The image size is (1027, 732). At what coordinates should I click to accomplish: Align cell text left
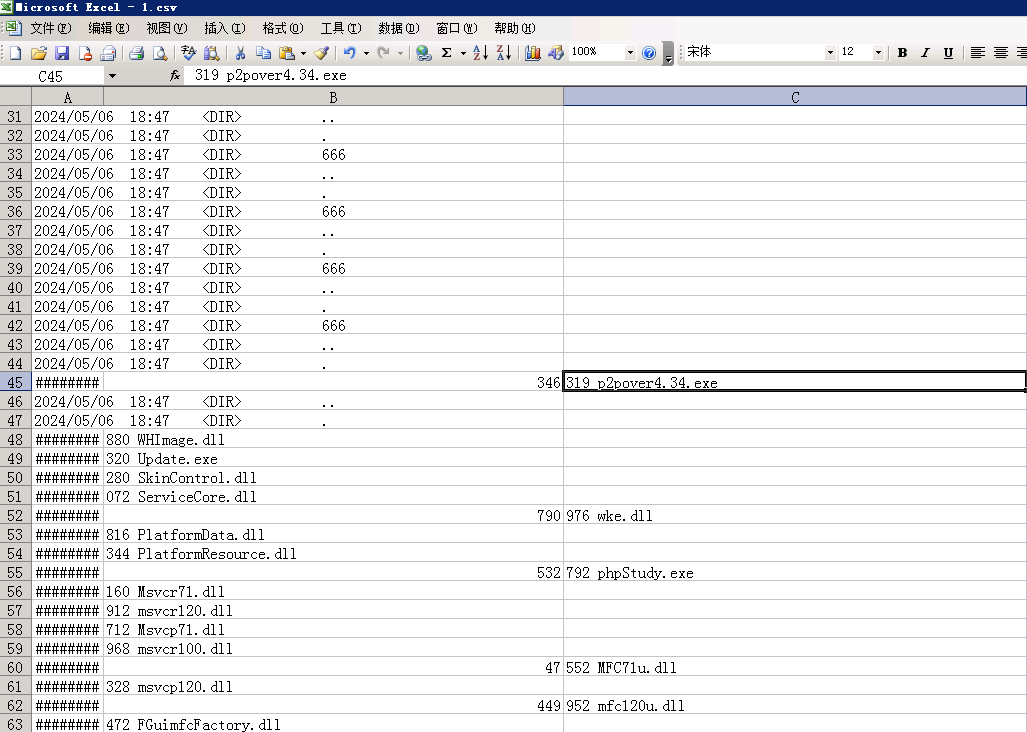pos(977,53)
